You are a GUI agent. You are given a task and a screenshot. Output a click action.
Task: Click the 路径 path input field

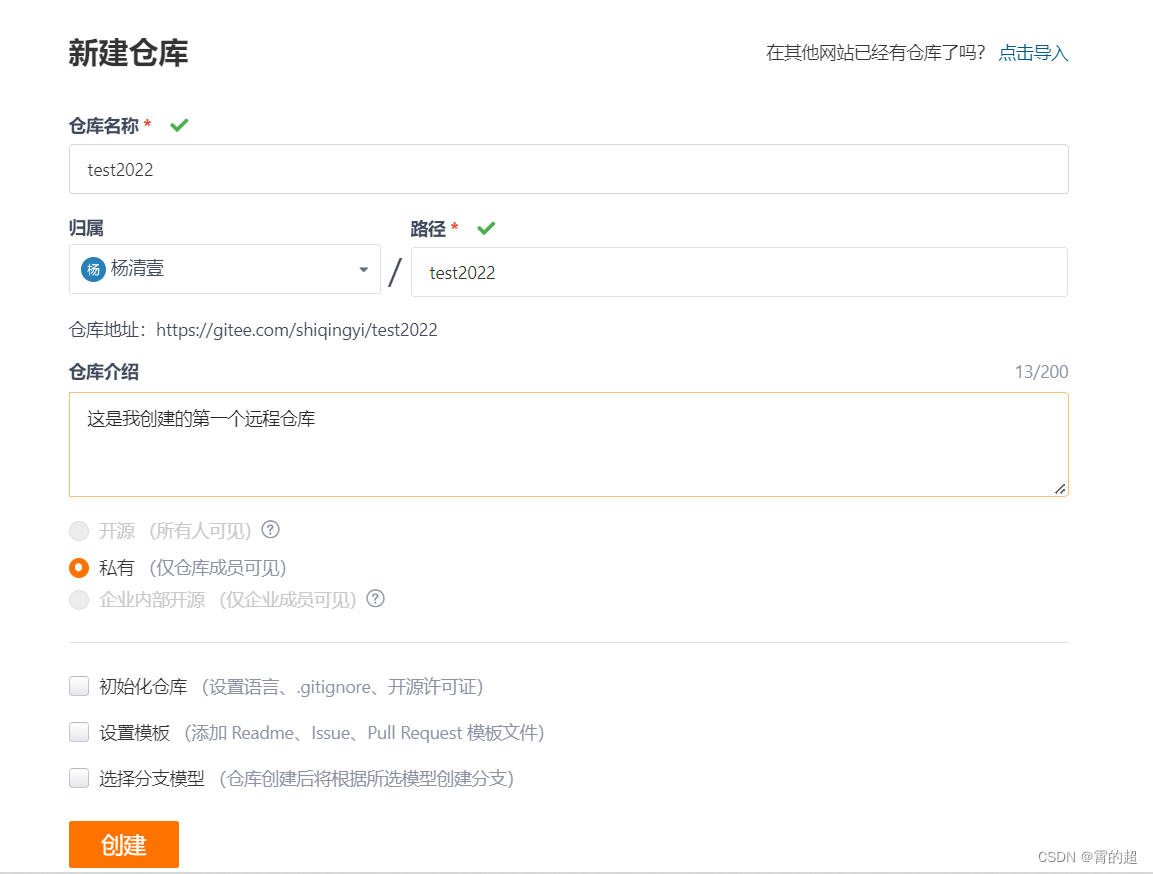[740, 272]
